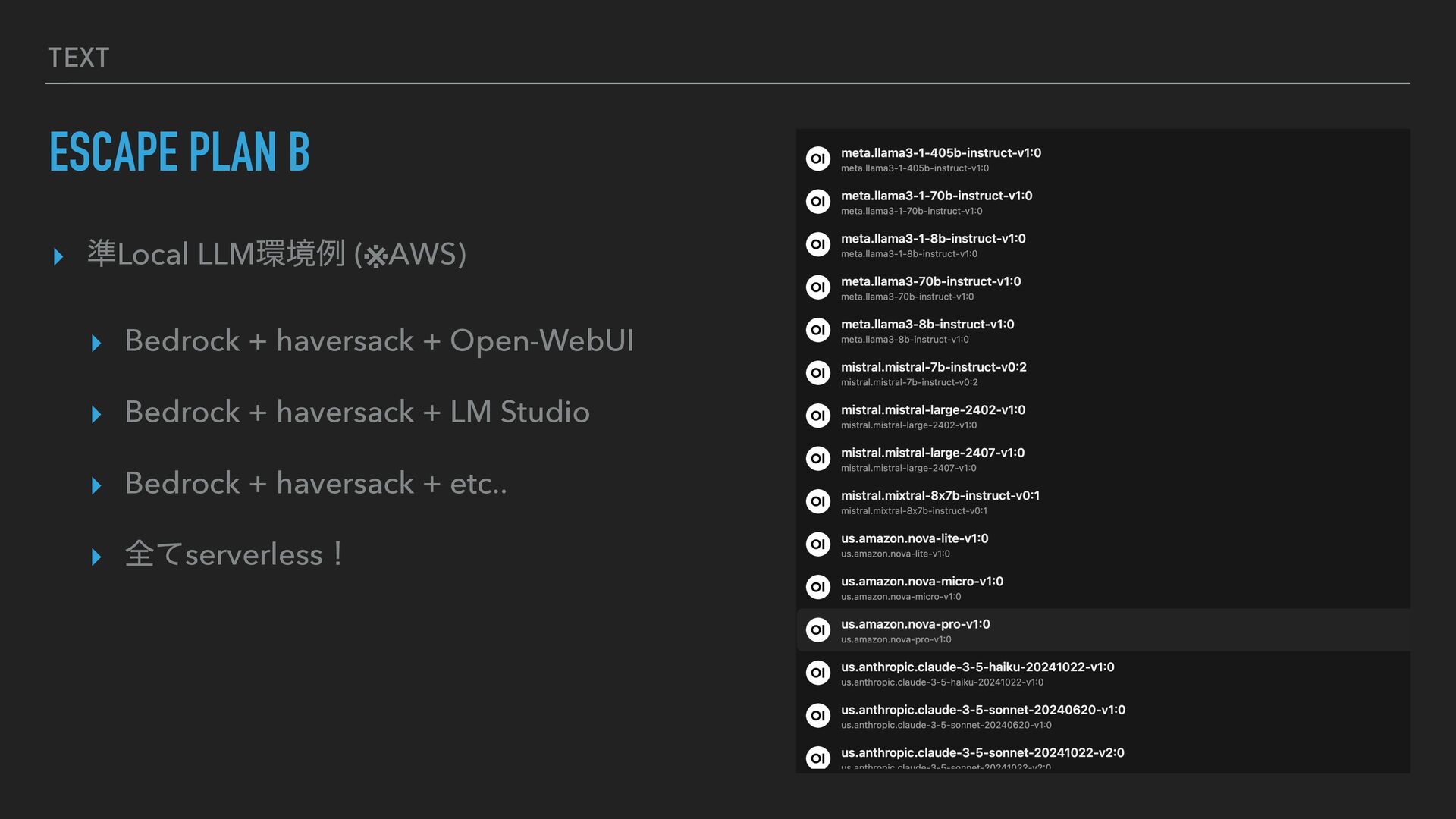Click the OI icon beside meta.llama3-1-70b-instruct

(817, 202)
